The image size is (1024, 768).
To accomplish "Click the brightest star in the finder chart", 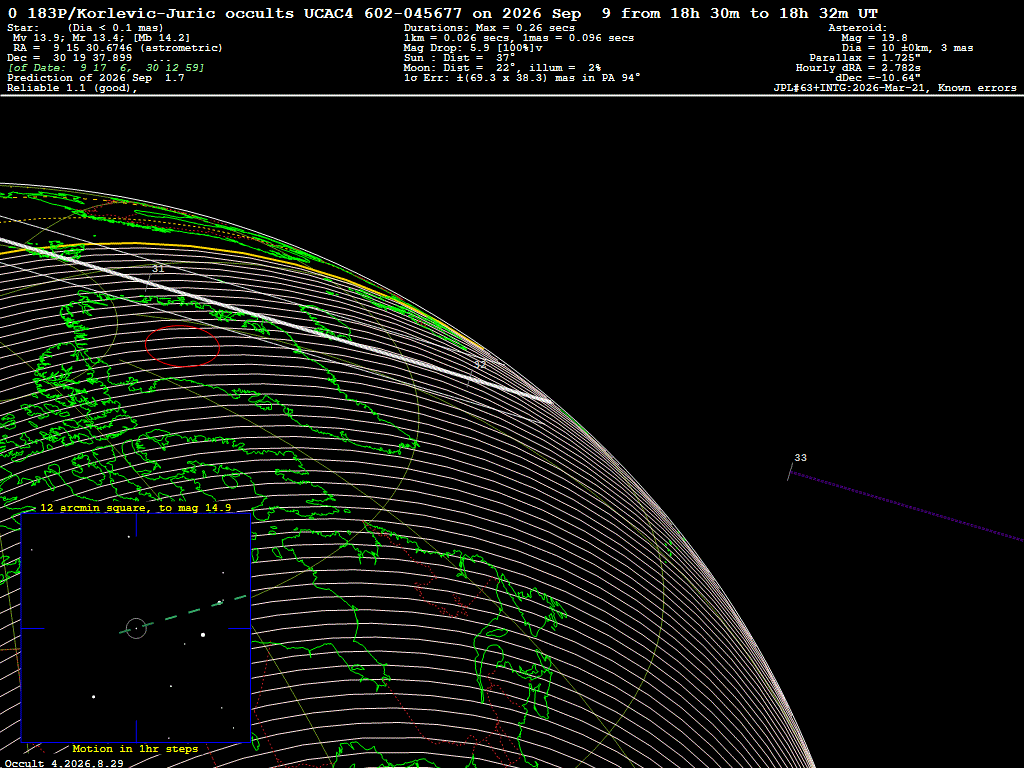I will point(203,635).
